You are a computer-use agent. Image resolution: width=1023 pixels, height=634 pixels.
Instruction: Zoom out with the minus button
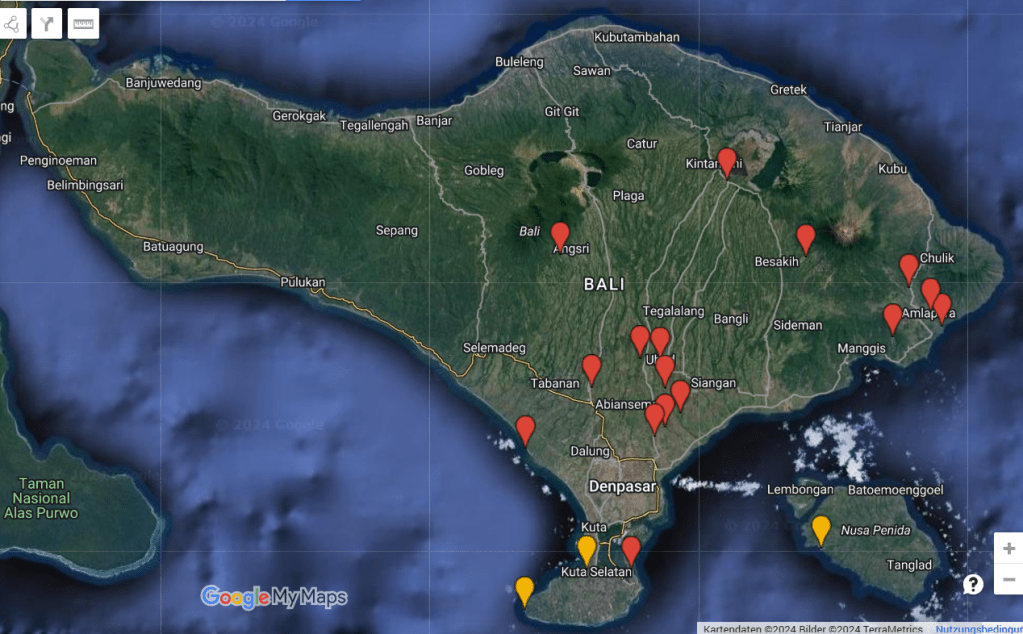coord(1008,579)
